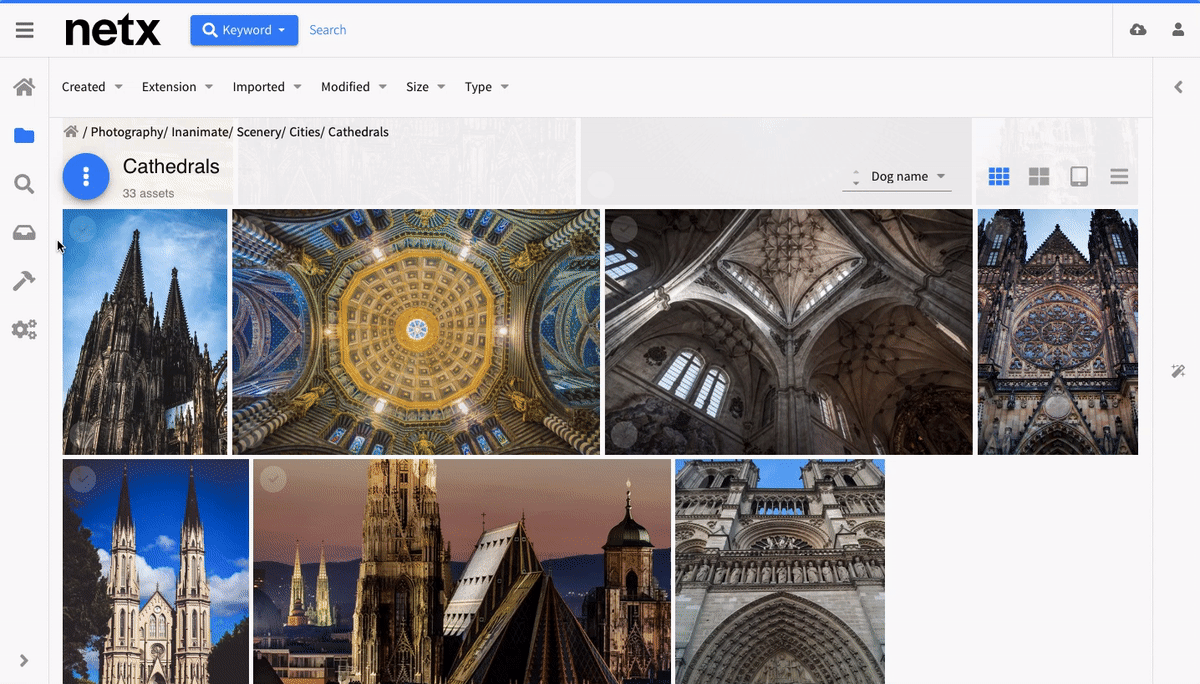The width and height of the screenshot is (1200, 684).
Task: Open the Cathedrals folder actions button
Action: click(x=86, y=177)
